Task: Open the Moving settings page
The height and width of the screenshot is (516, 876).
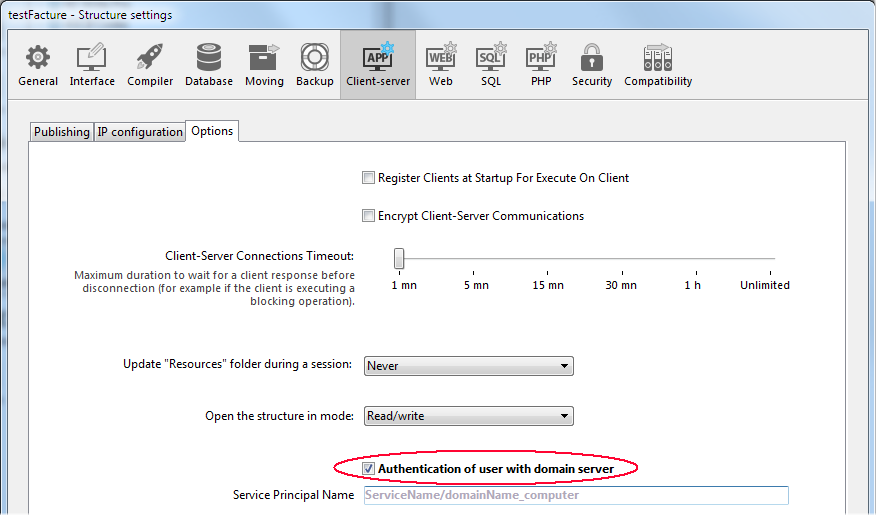Action: pyautogui.click(x=264, y=65)
